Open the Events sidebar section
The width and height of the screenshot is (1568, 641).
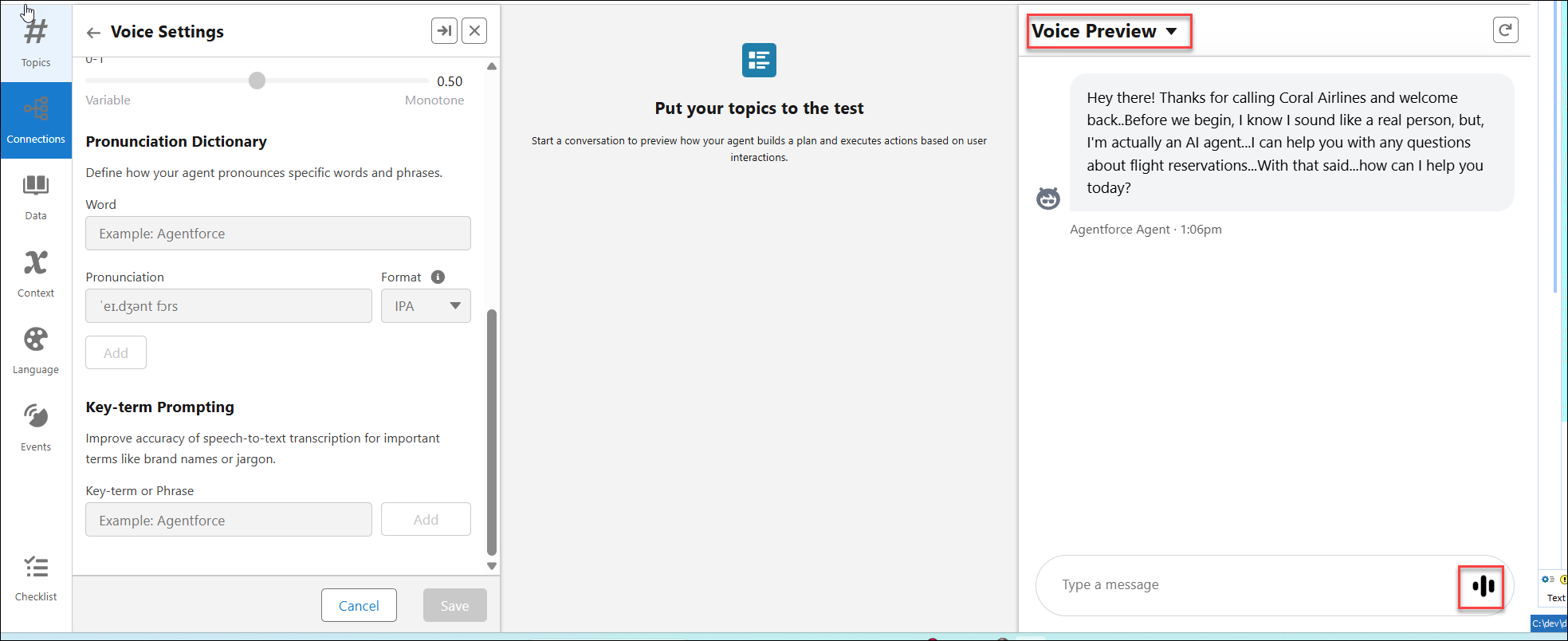coord(36,428)
